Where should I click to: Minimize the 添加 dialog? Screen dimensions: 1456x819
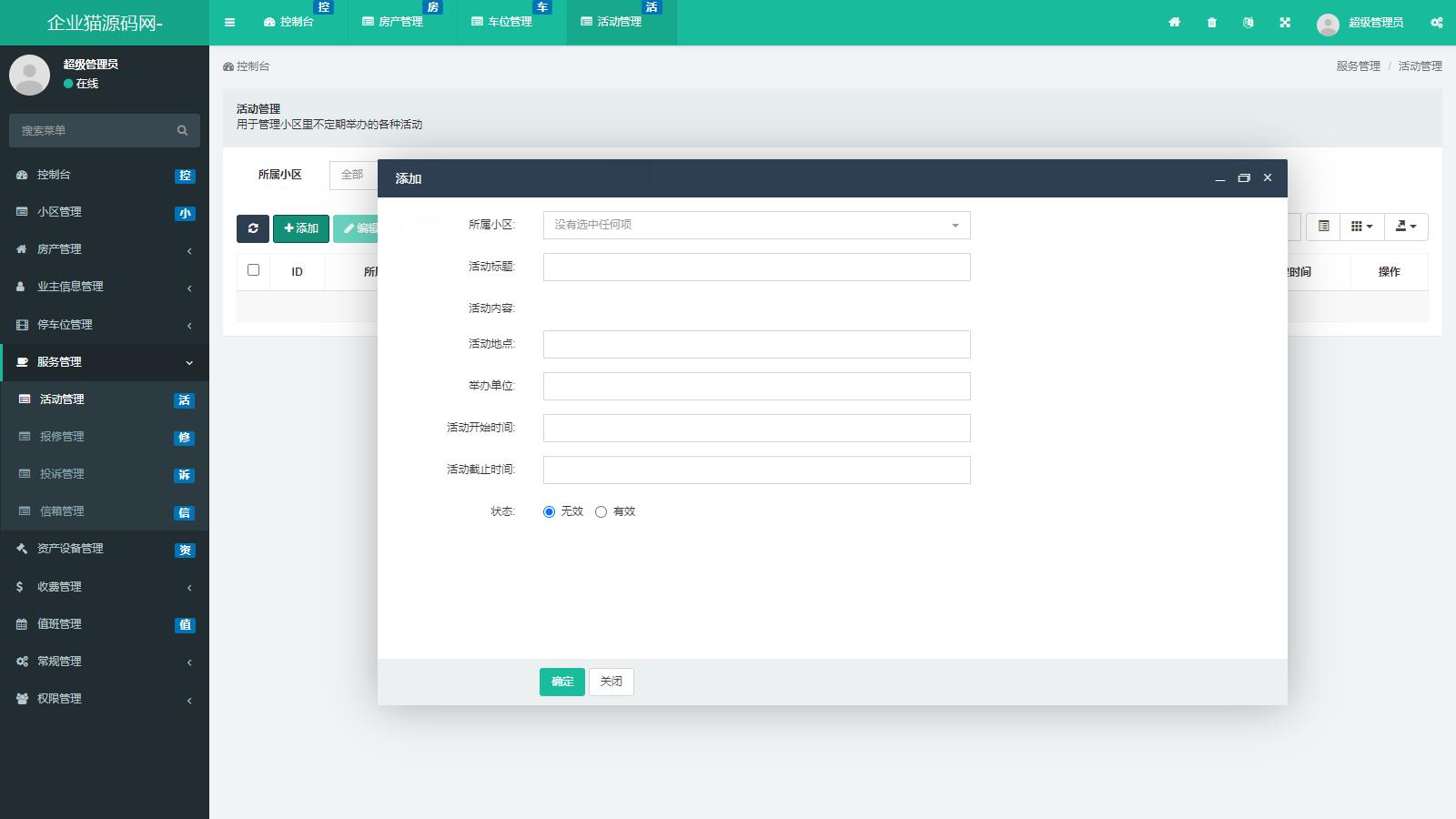point(1220,178)
